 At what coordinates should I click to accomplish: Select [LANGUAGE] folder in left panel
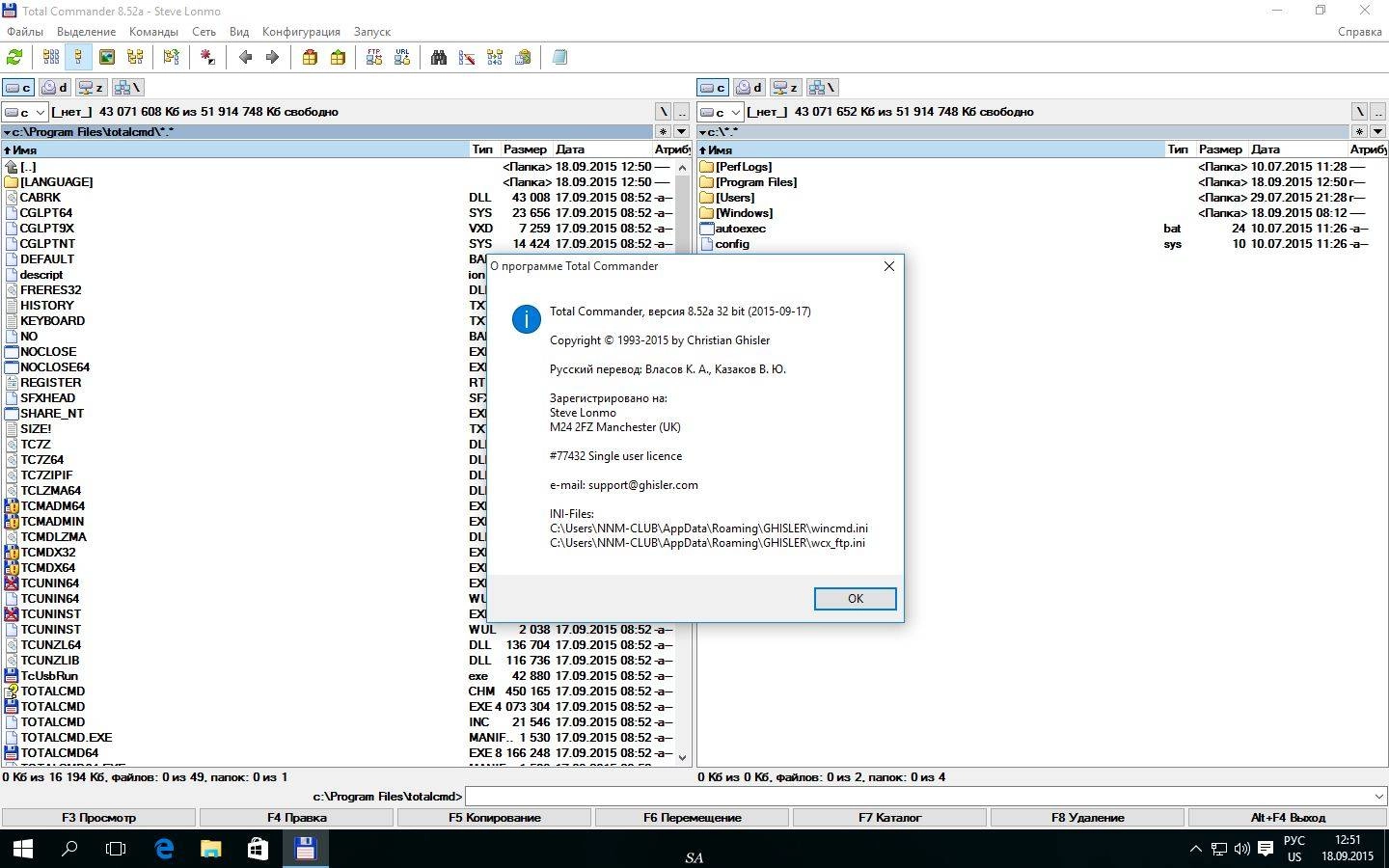click(57, 182)
